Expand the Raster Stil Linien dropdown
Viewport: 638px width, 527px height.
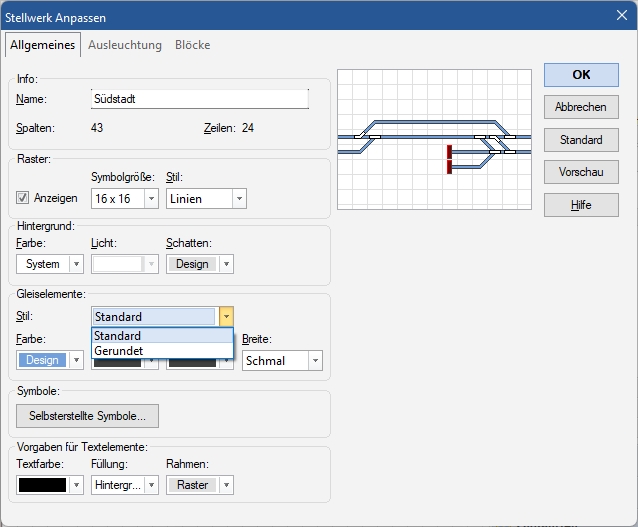pyautogui.click(x=205, y=198)
